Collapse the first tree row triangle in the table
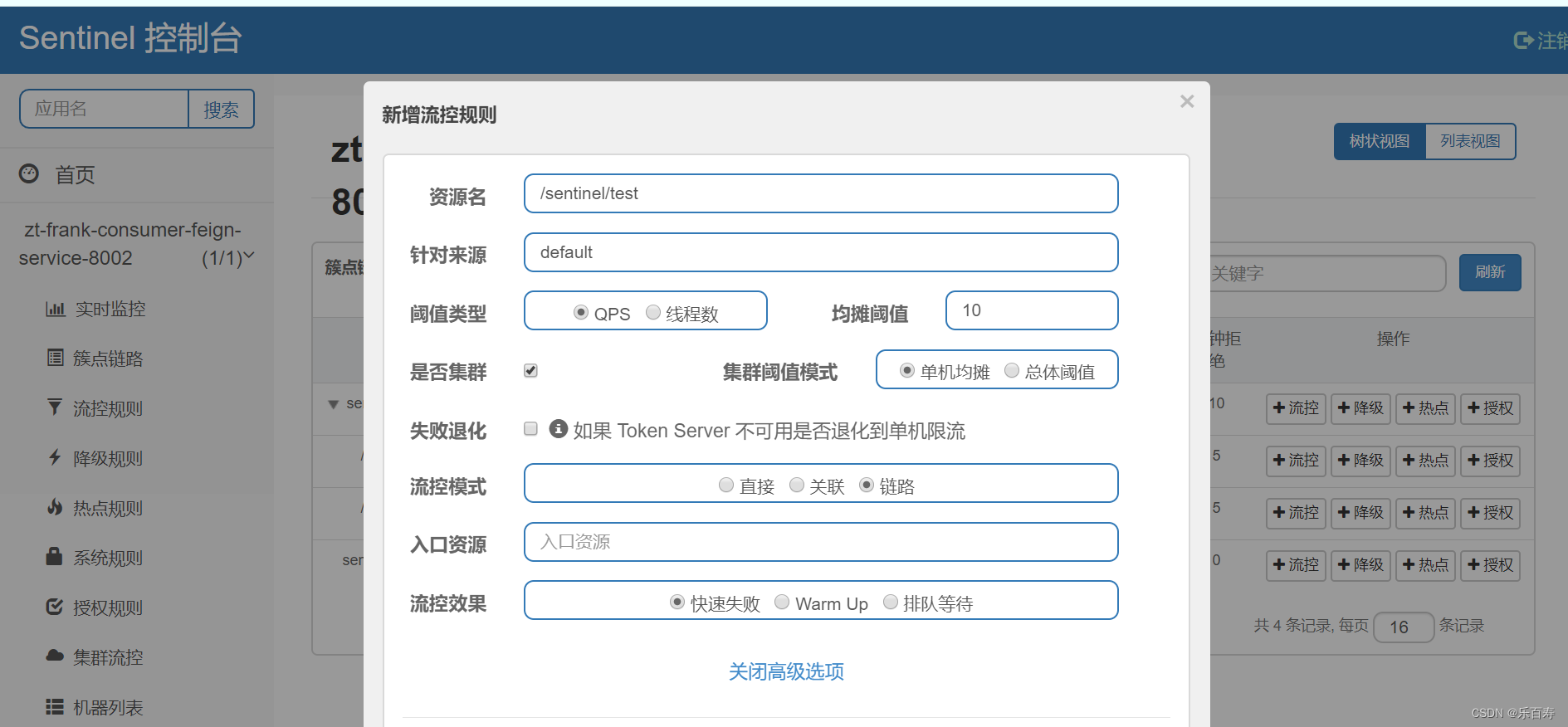This screenshot has width=1568, height=727. (x=333, y=404)
